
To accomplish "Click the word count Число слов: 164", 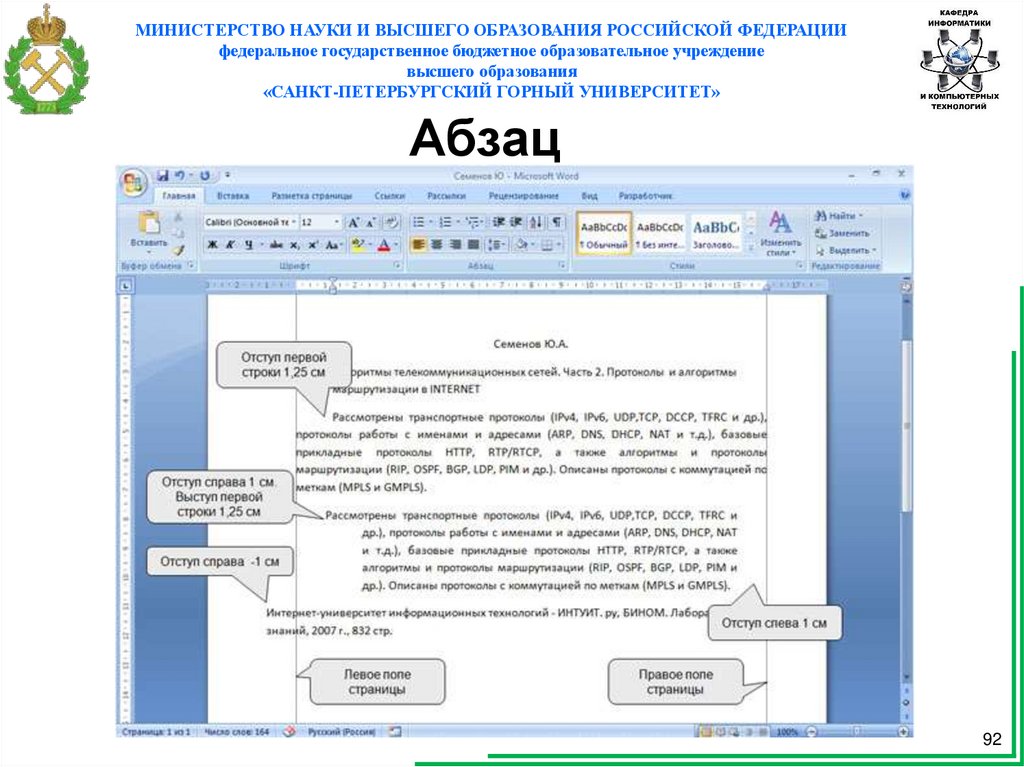I will [x=237, y=732].
